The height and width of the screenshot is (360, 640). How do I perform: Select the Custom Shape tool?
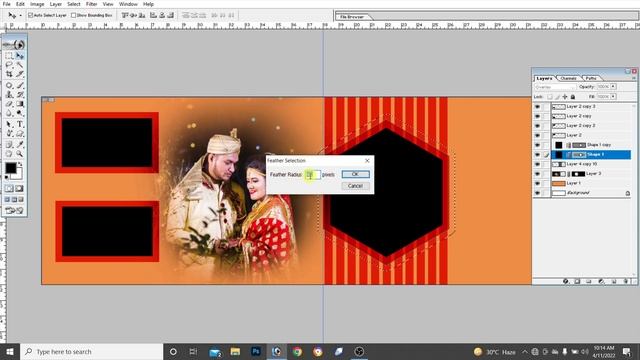coord(20,133)
